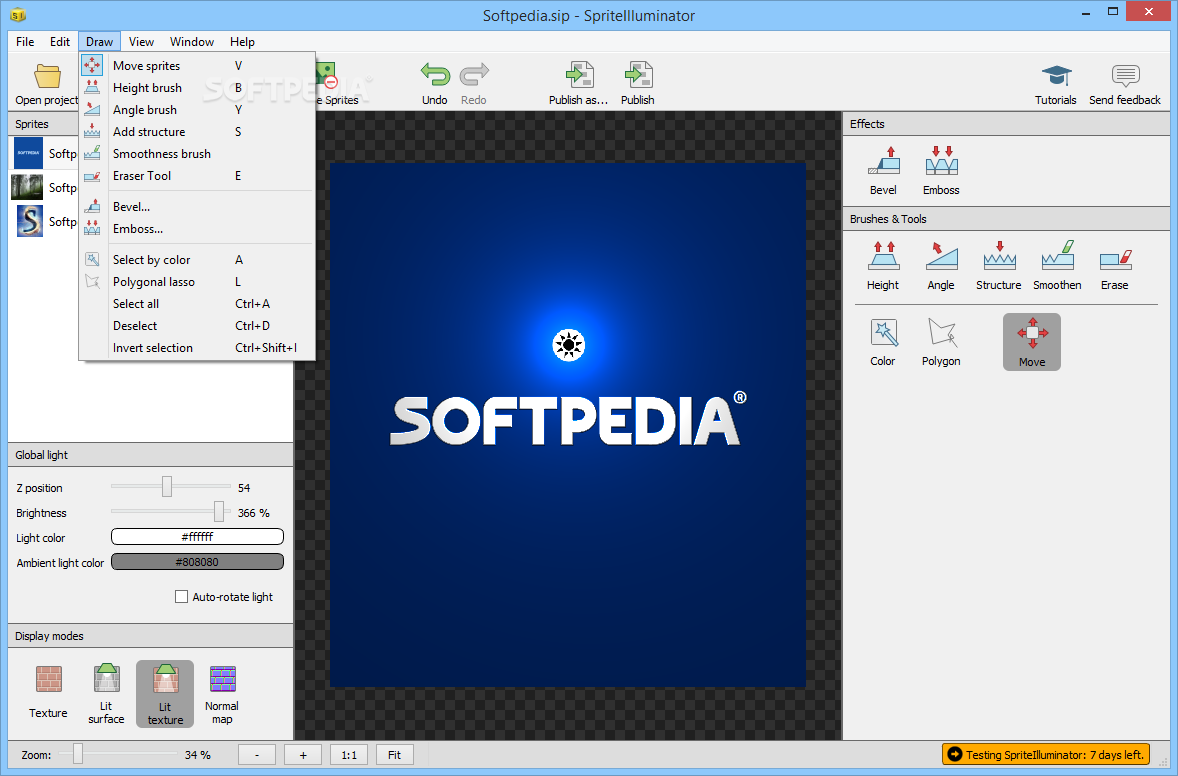Choose Angle brush from Draw menu

[197, 110]
